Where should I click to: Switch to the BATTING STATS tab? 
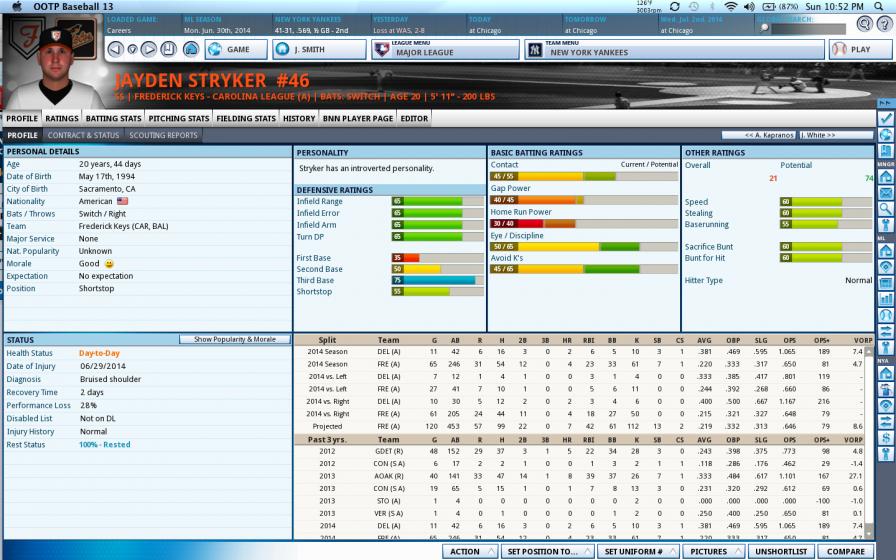click(x=113, y=118)
